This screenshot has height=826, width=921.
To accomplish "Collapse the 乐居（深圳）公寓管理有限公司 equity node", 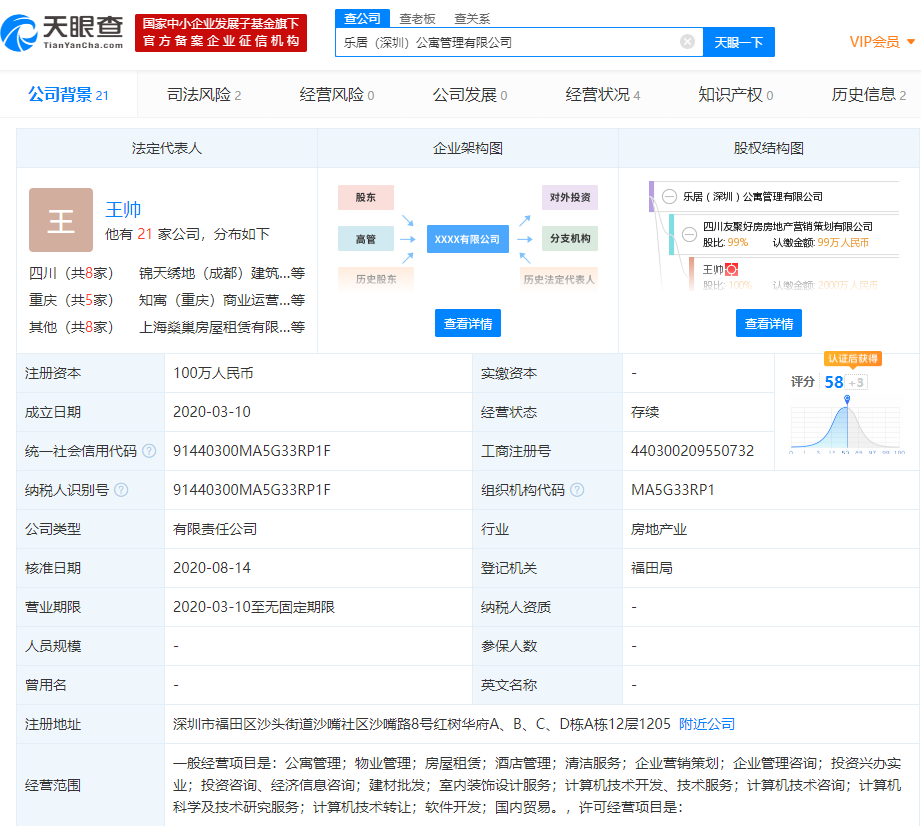I will (669, 197).
